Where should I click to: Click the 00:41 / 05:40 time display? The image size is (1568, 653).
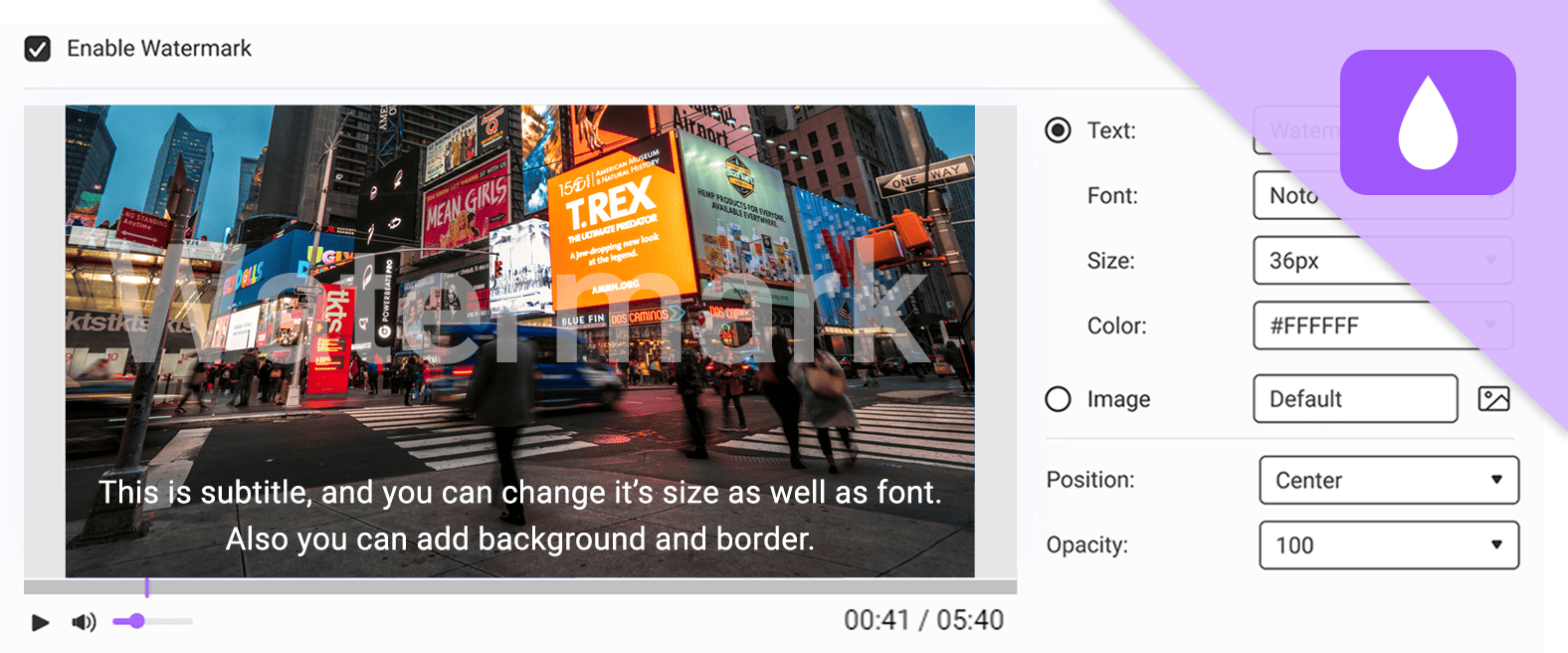click(923, 620)
